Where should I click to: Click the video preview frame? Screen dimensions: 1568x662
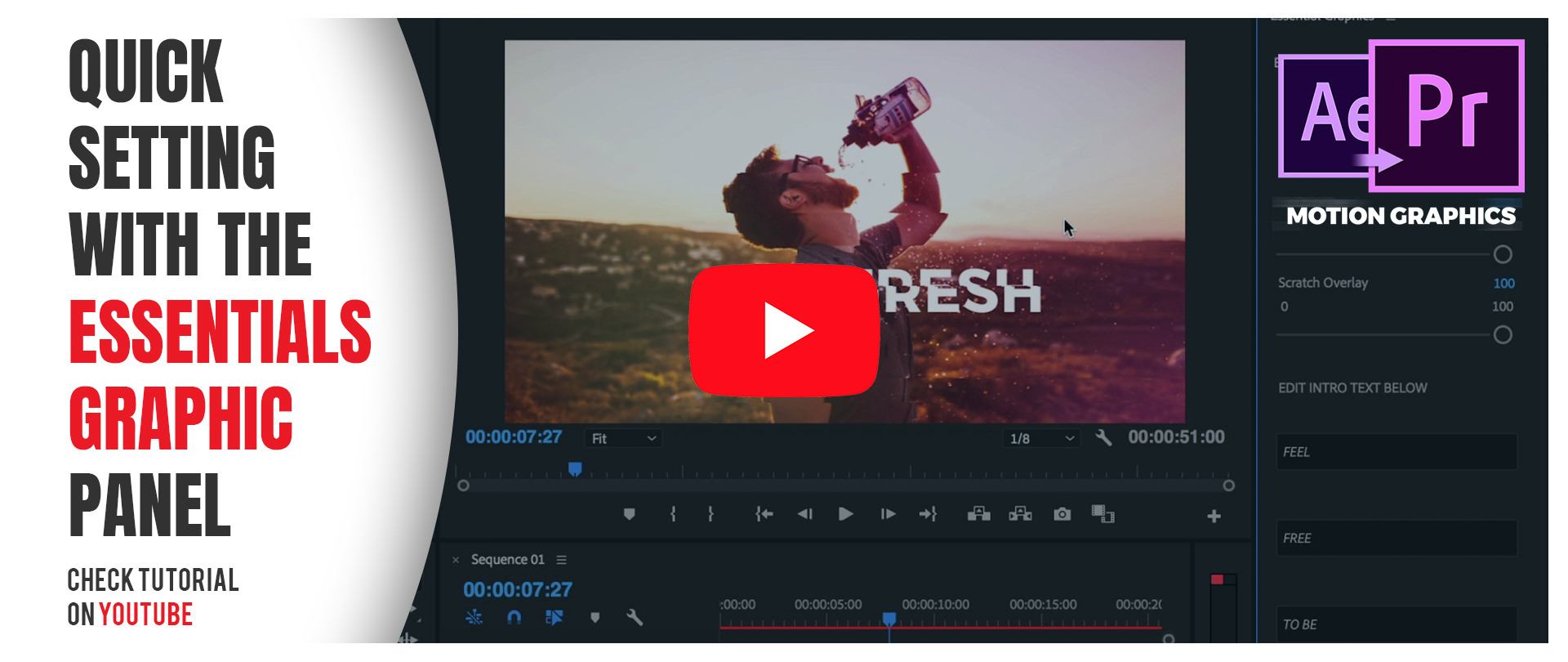coord(844,231)
